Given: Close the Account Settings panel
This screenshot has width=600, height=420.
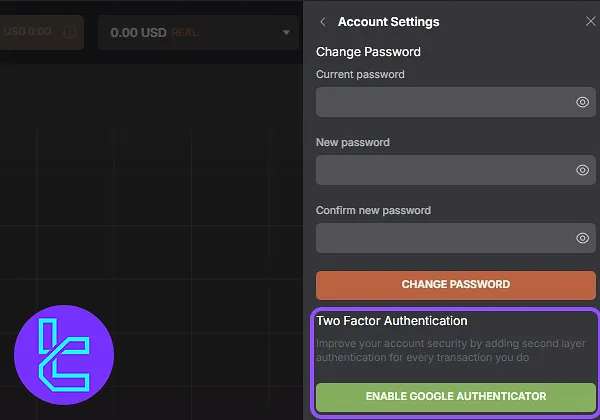Looking at the screenshot, I should pyautogui.click(x=590, y=21).
